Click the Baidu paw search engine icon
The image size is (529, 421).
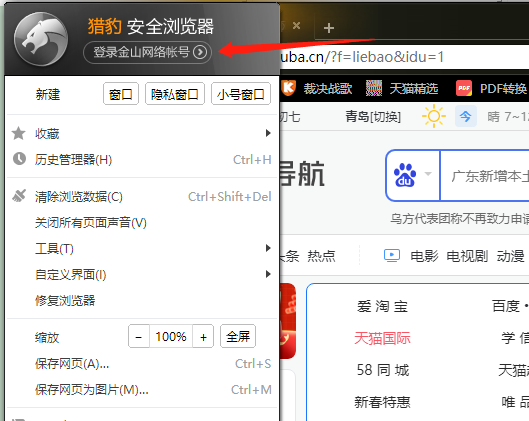pyautogui.click(x=405, y=175)
